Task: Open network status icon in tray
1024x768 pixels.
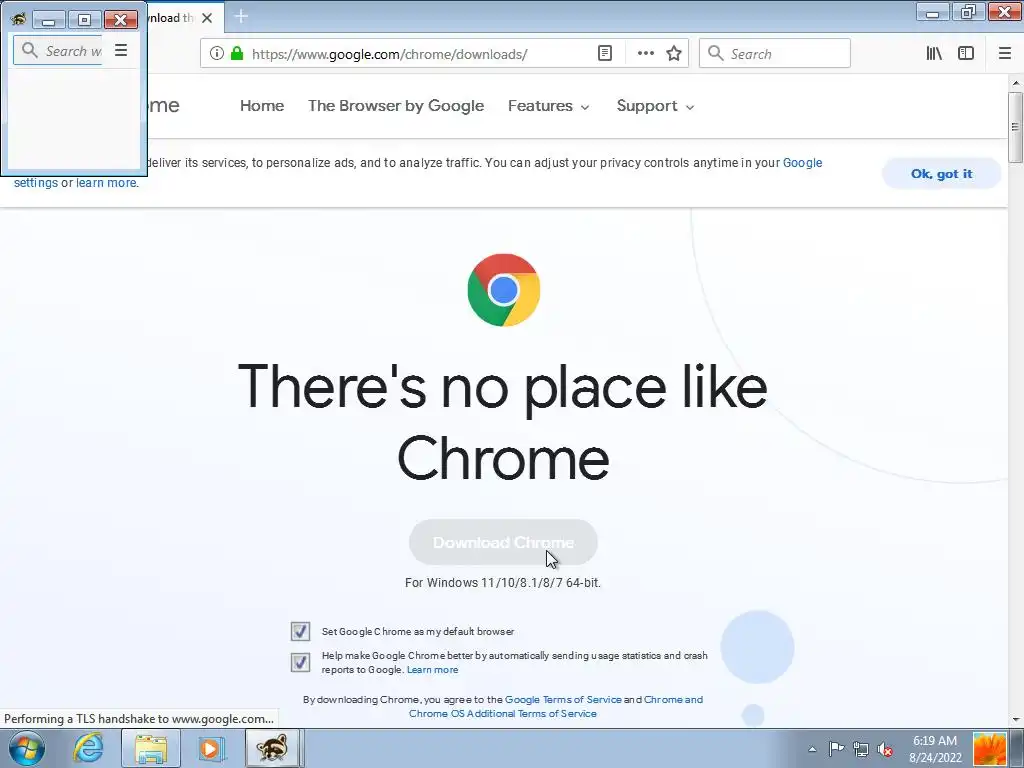Action: 861,749
